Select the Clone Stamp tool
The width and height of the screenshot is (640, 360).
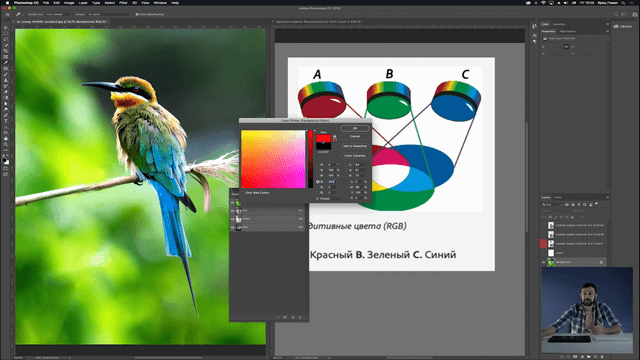[x=6, y=80]
